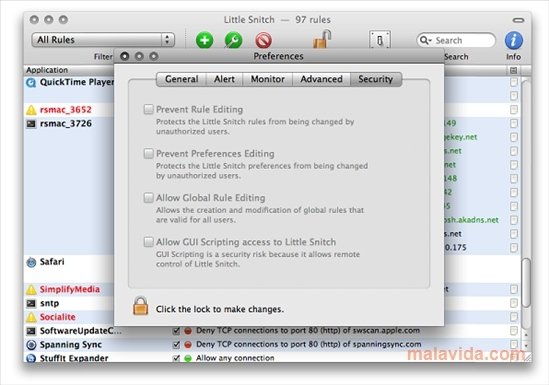Uncheck the spanningsync.com rule checkbox
549x385 pixels.
click(x=176, y=344)
